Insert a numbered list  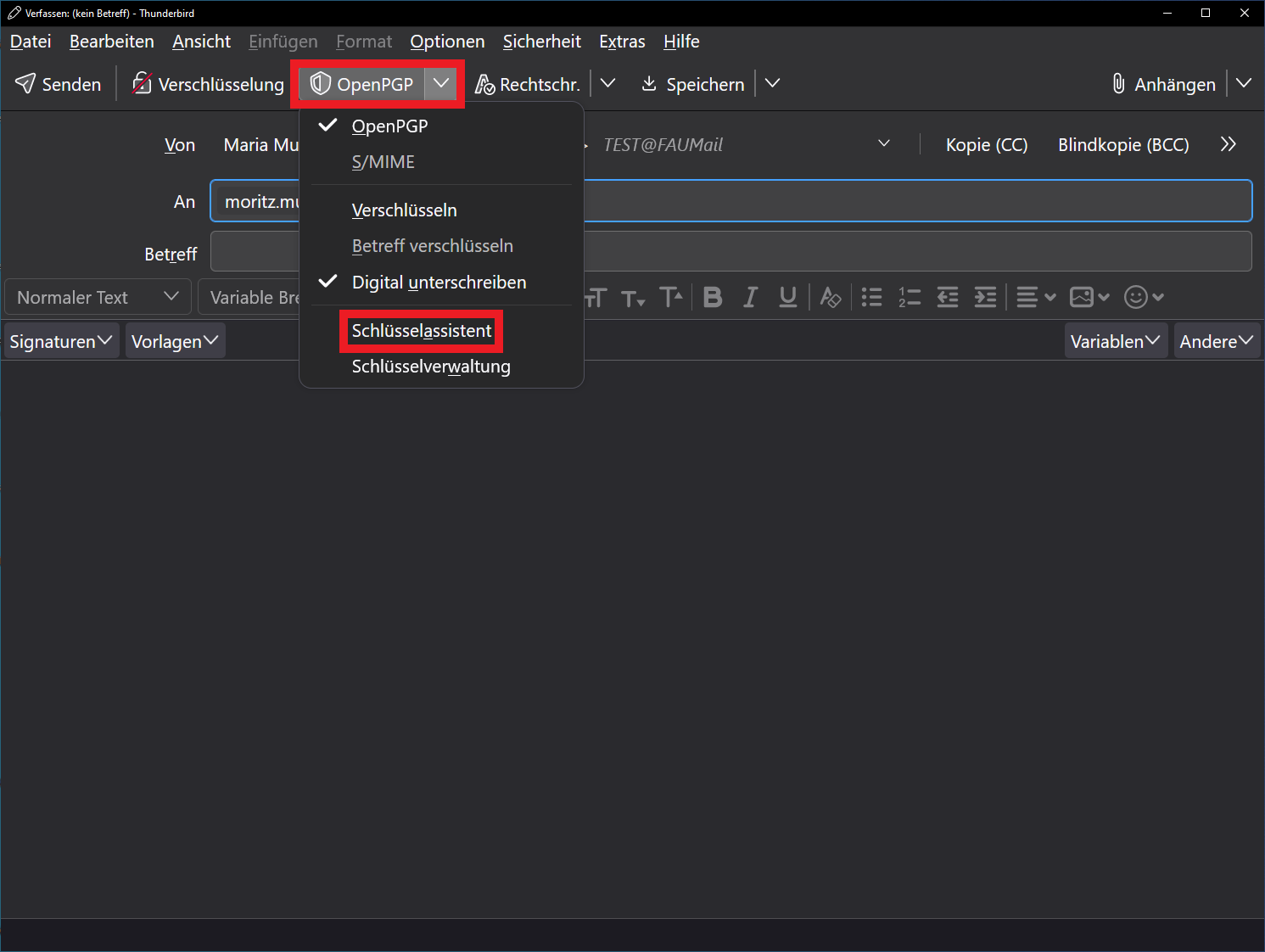pyautogui.click(x=910, y=297)
